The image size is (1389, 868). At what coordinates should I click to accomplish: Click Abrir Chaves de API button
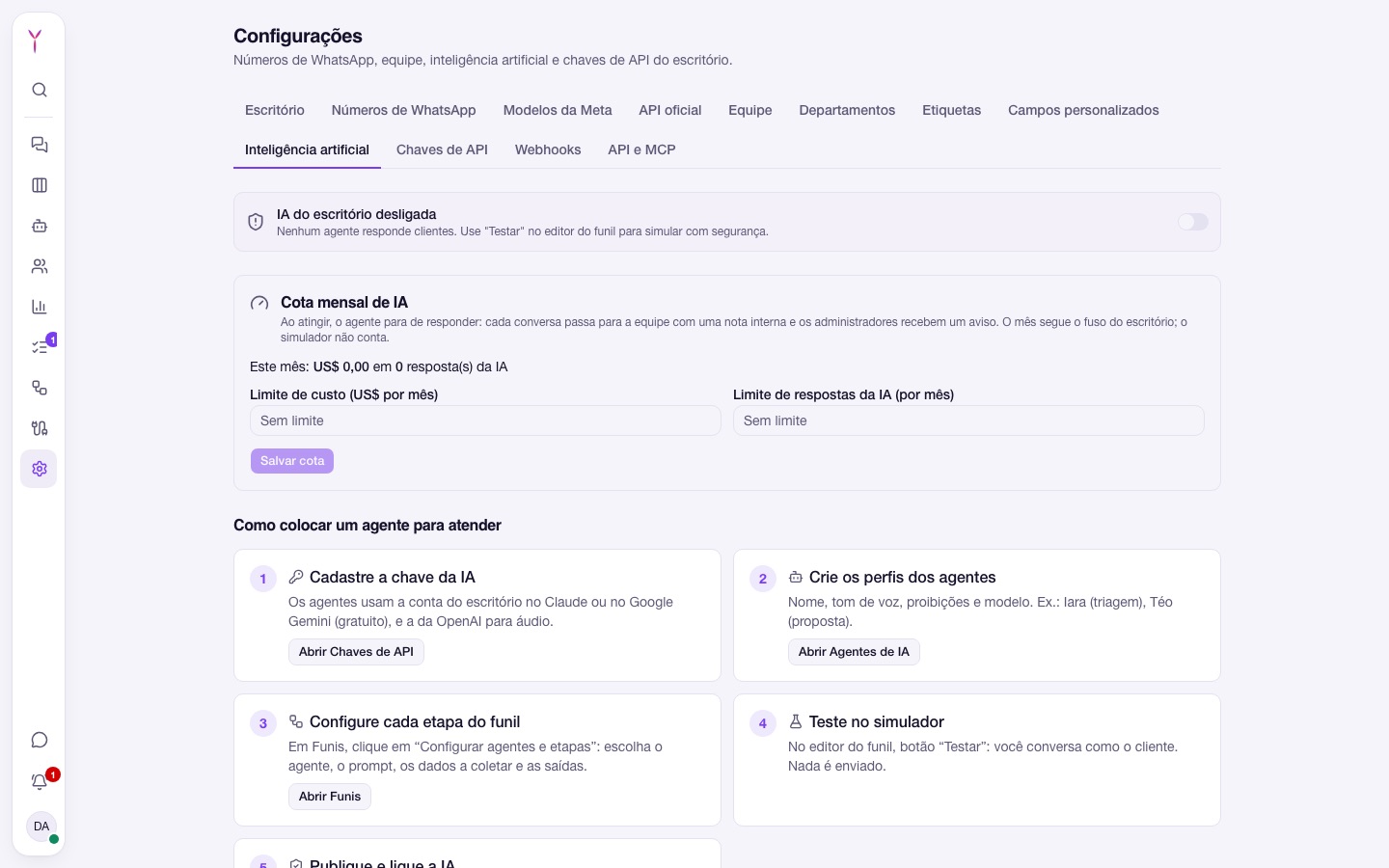(356, 652)
